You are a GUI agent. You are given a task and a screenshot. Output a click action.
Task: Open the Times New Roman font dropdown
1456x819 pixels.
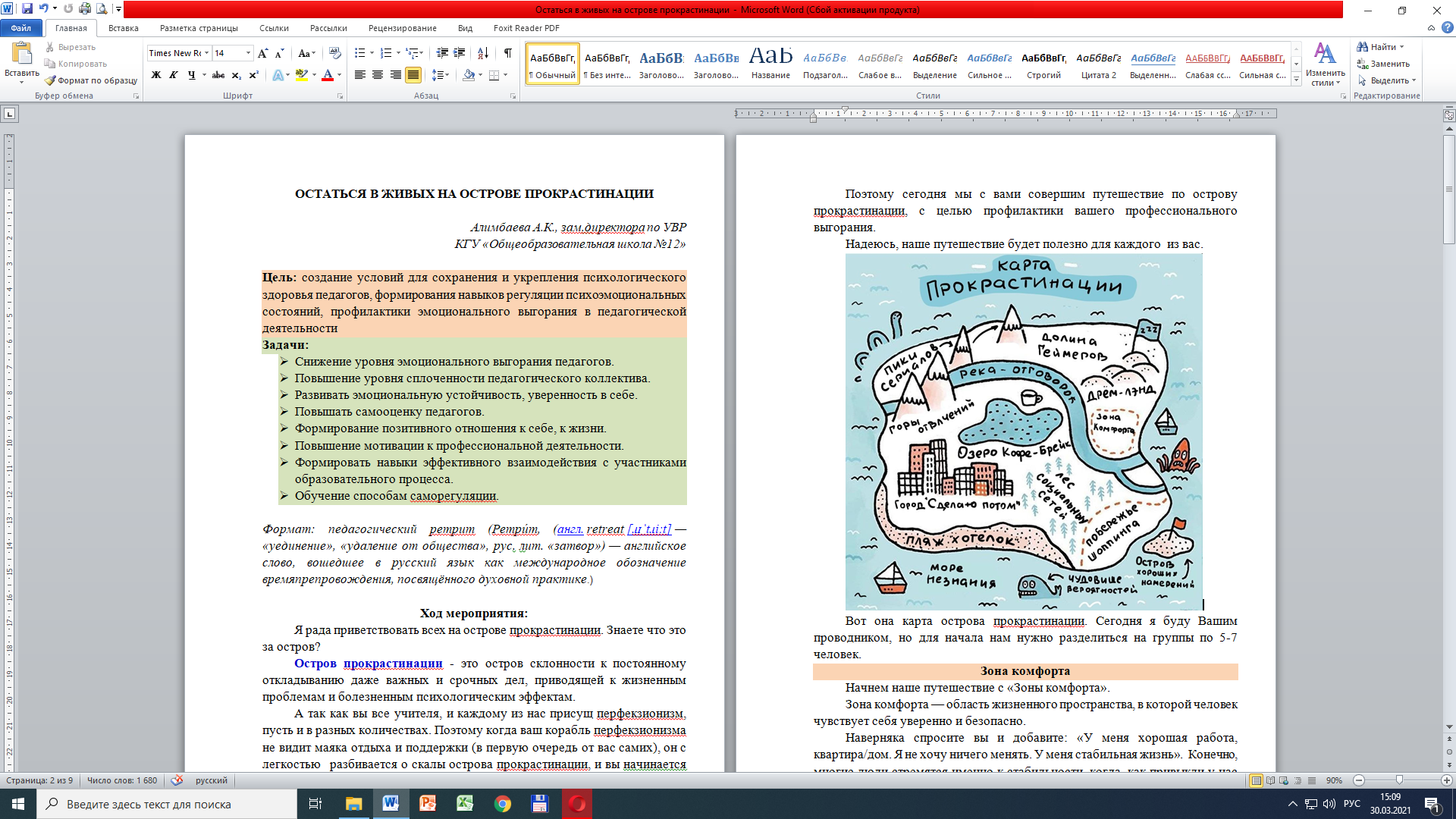pyautogui.click(x=206, y=53)
